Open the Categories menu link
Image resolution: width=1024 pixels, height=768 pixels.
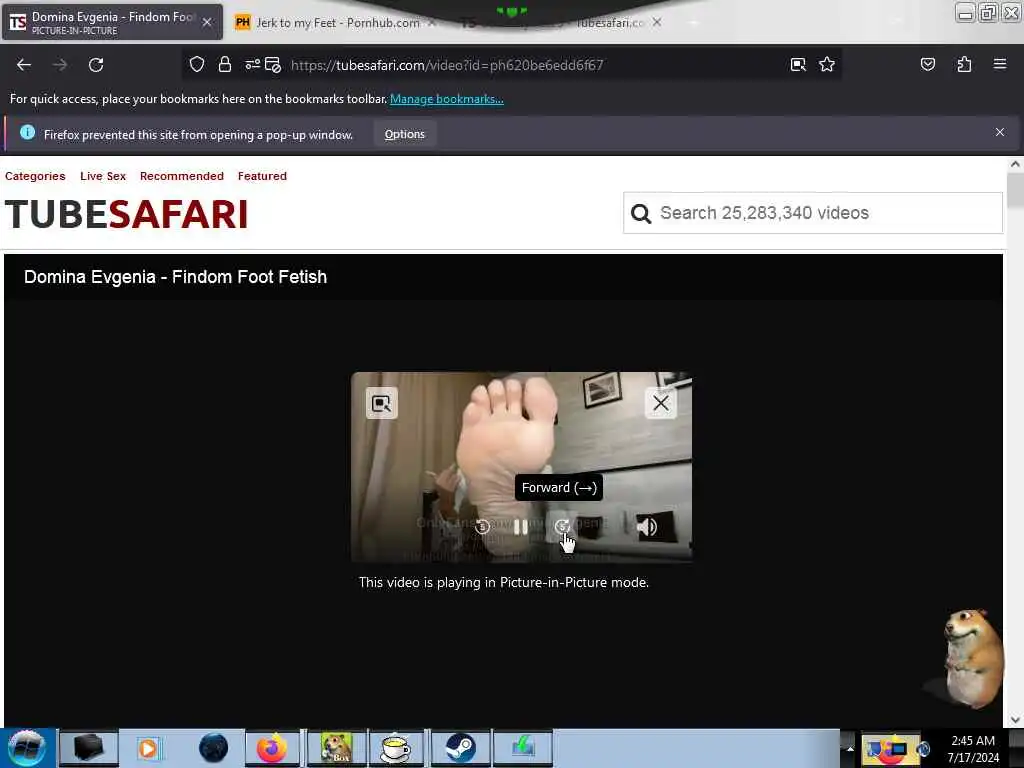(35, 176)
